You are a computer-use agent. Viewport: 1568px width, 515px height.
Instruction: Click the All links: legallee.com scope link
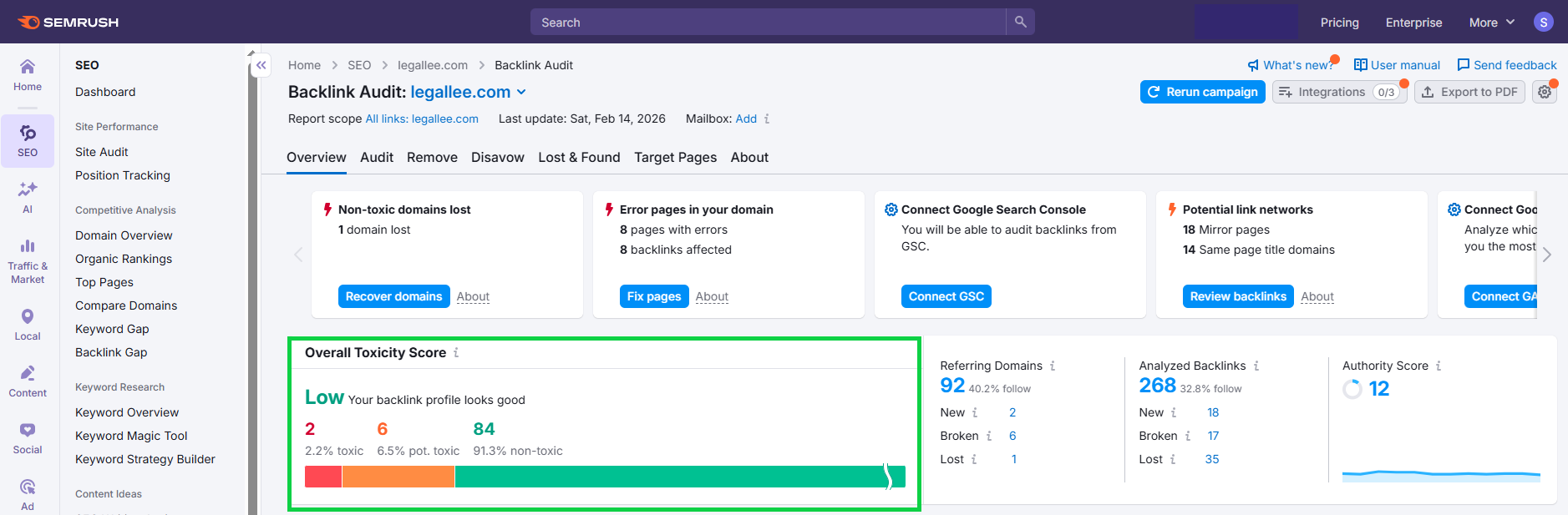tap(422, 119)
